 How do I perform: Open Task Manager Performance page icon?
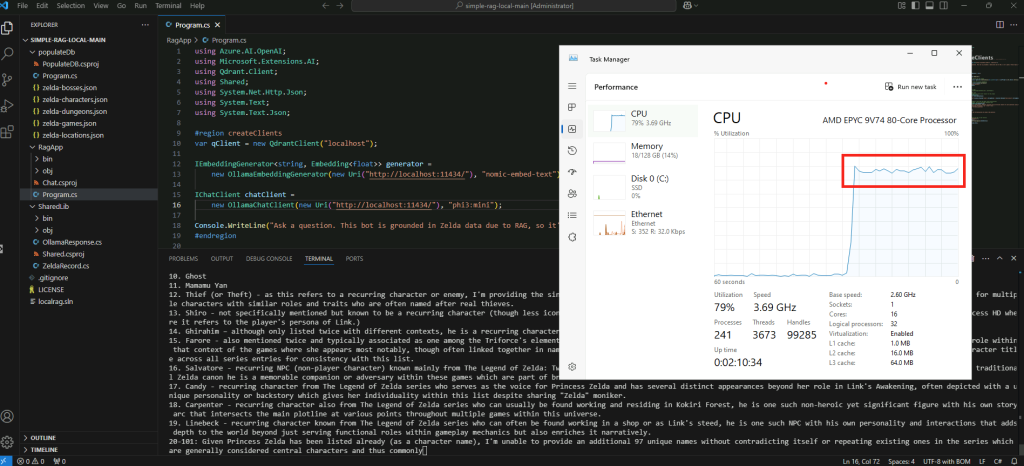point(572,129)
